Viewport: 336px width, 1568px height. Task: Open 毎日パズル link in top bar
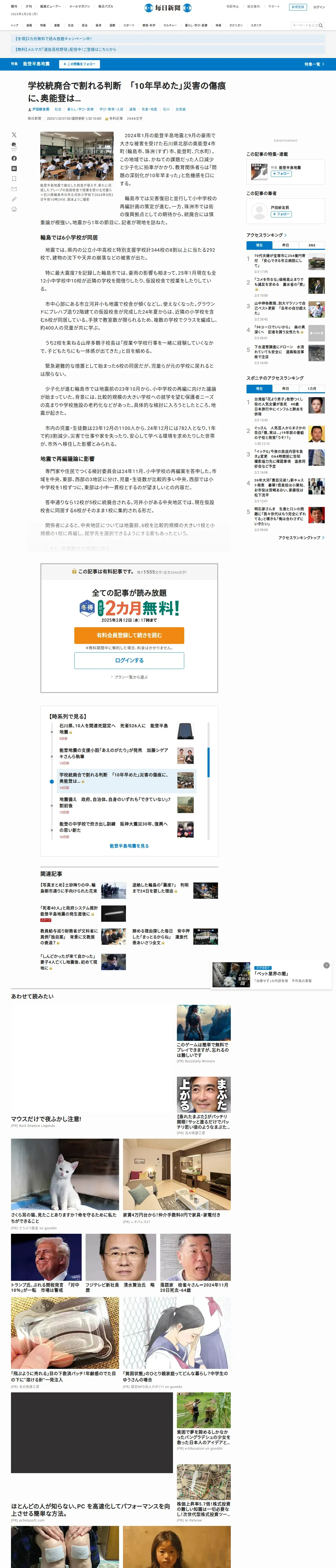(x=106, y=7)
